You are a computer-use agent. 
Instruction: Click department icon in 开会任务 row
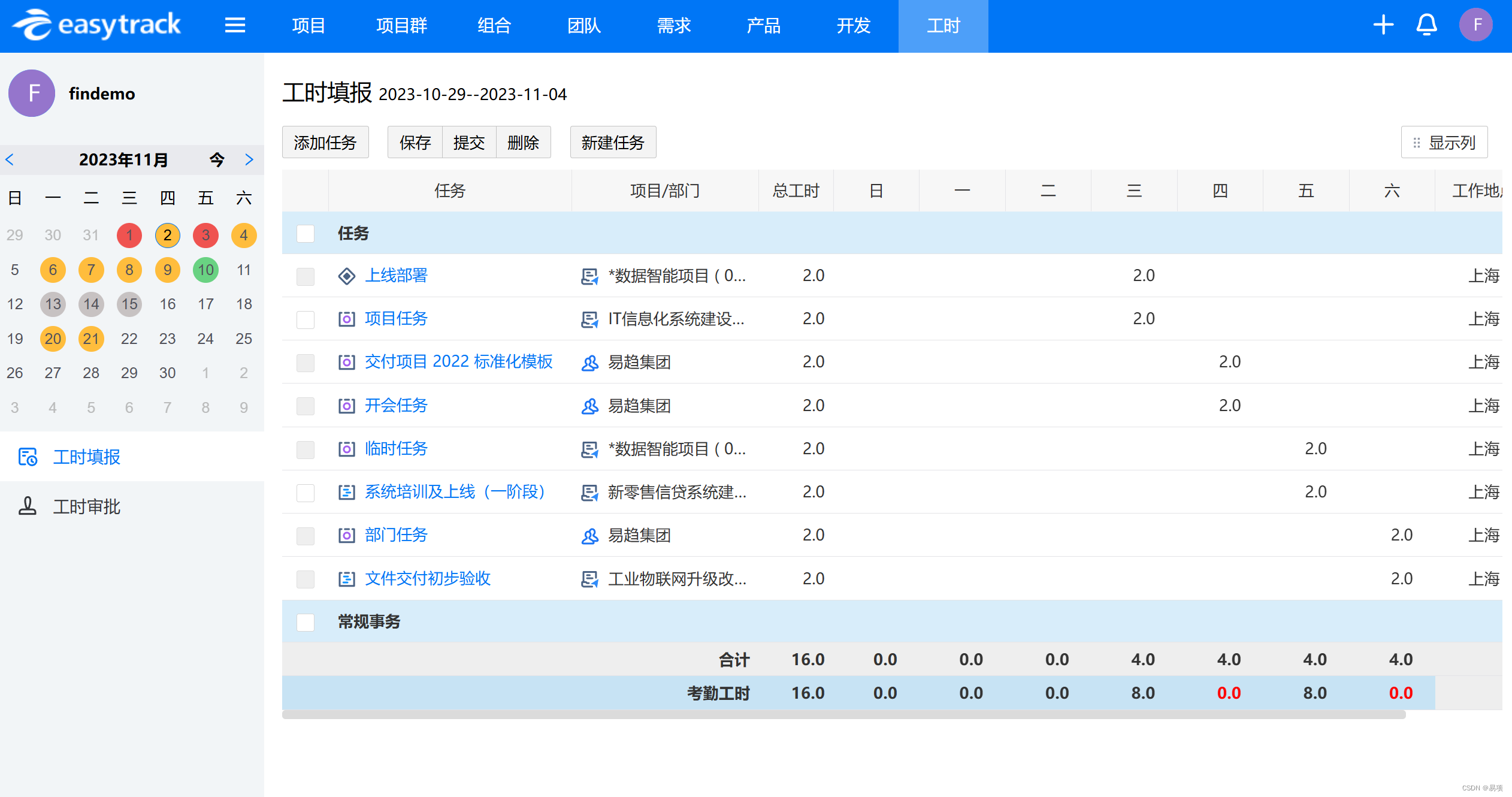point(590,406)
